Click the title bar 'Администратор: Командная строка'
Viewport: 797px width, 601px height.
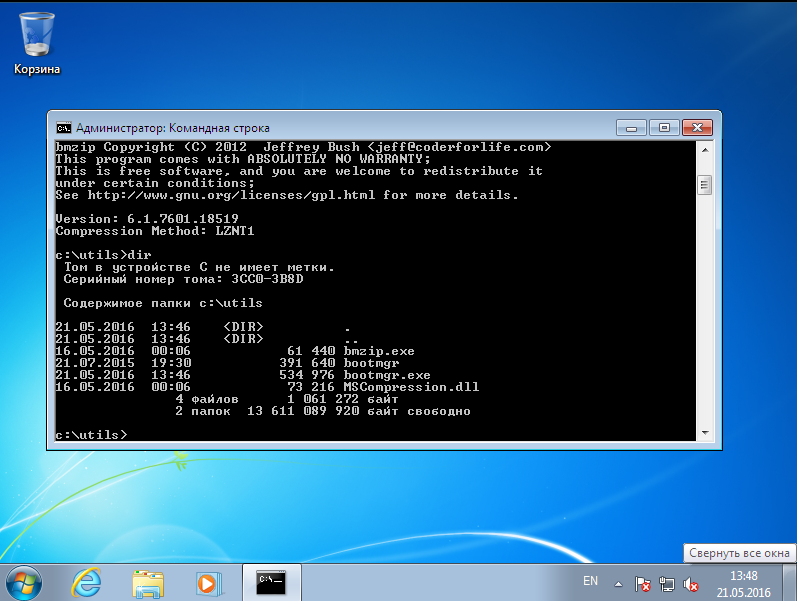pos(173,128)
